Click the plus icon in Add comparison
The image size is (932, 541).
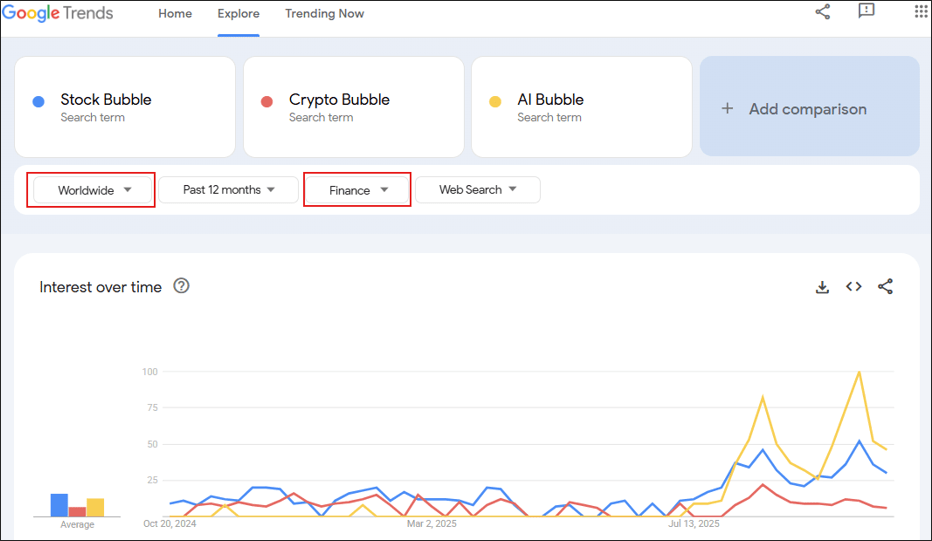pyautogui.click(x=727, y=109)
